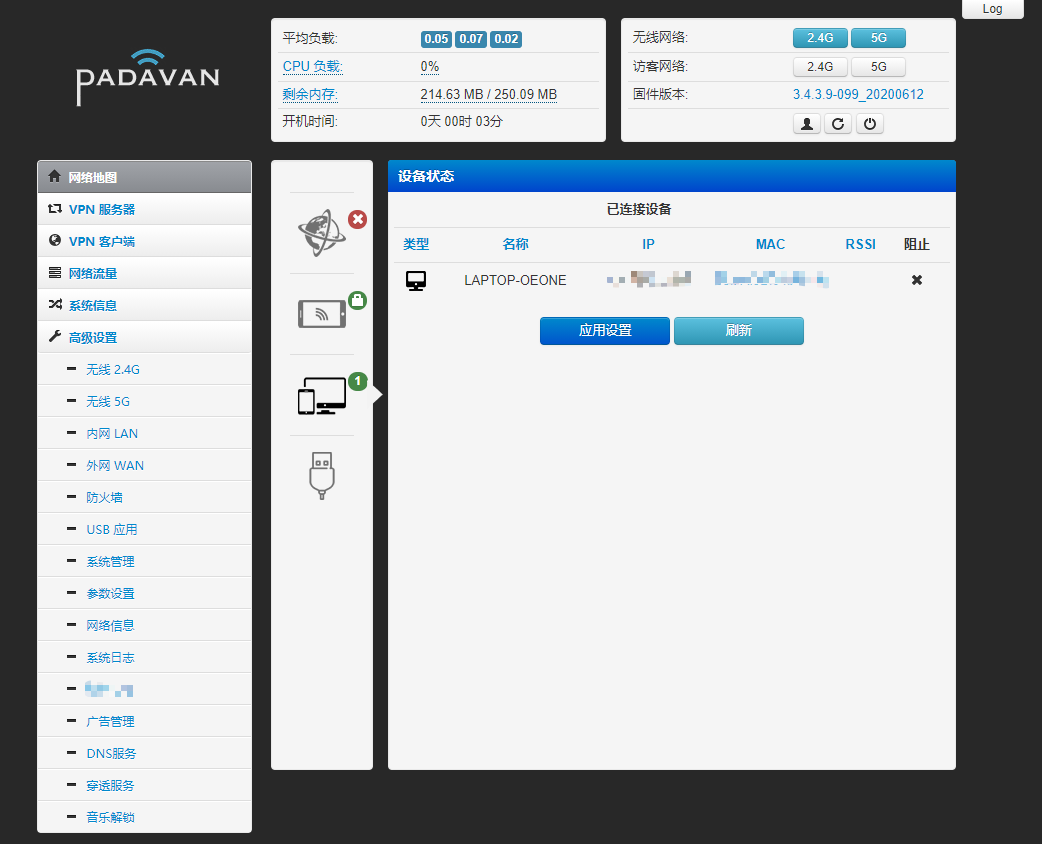
Task: Click the power shutdown icon button
Action: [870, 124]
